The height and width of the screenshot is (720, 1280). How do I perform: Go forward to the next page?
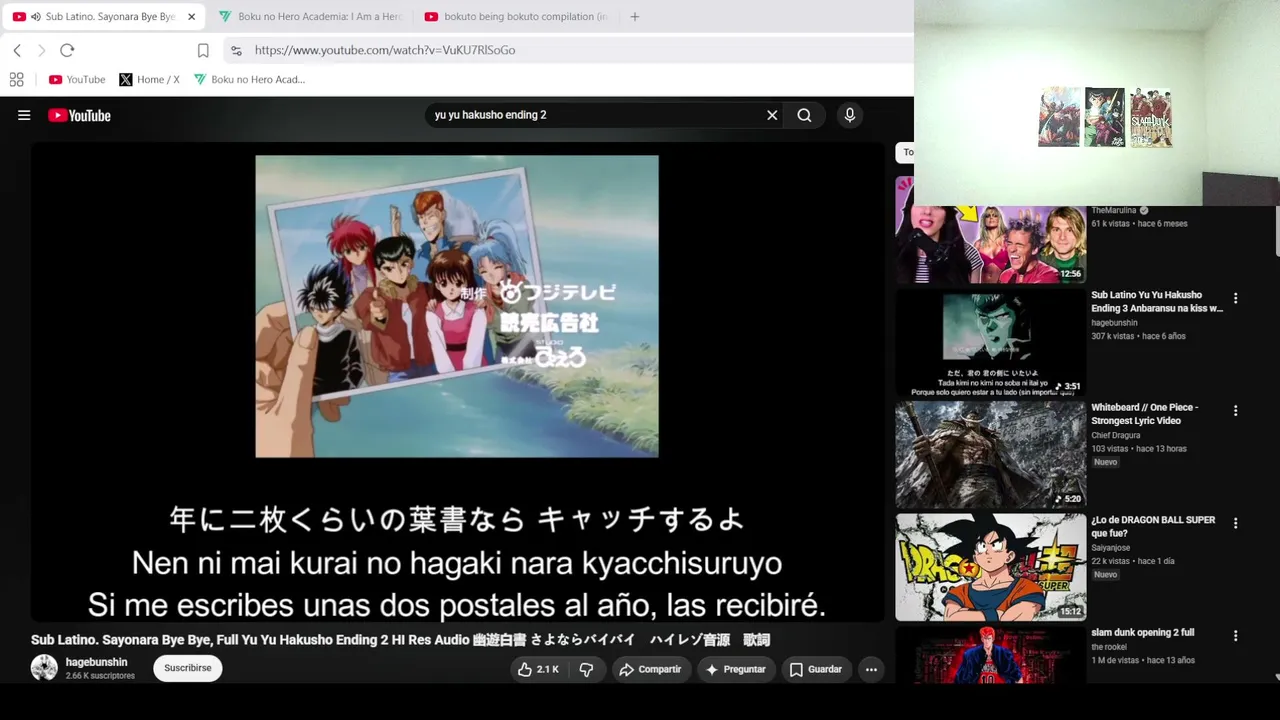pos(41,50)
